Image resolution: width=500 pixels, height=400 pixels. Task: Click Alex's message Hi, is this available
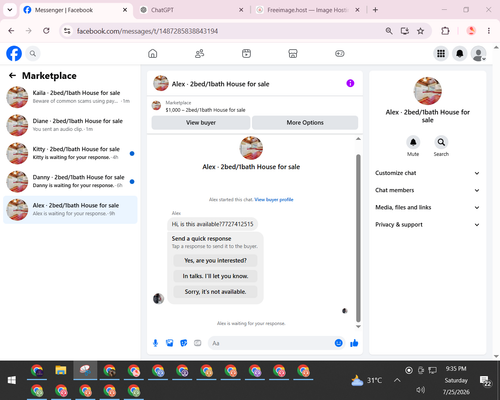click(212, 224)
